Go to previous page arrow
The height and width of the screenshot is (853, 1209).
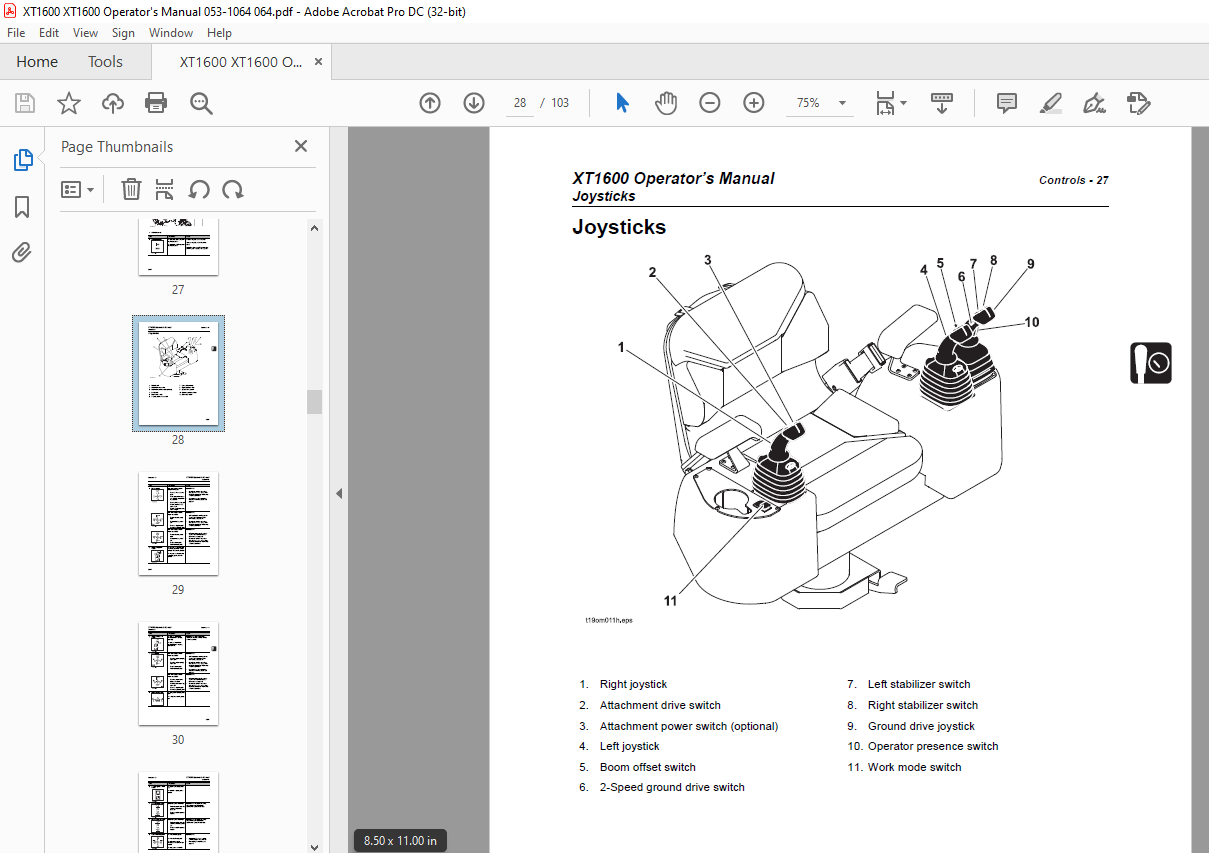[x=430, y=103]
